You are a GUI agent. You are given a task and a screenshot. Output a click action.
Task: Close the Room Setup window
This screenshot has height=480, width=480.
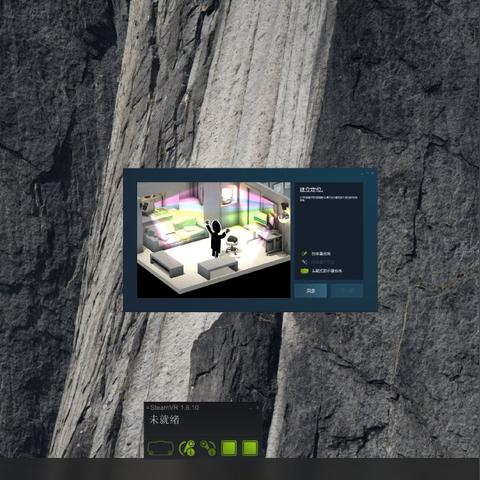(x=372, y=173)
